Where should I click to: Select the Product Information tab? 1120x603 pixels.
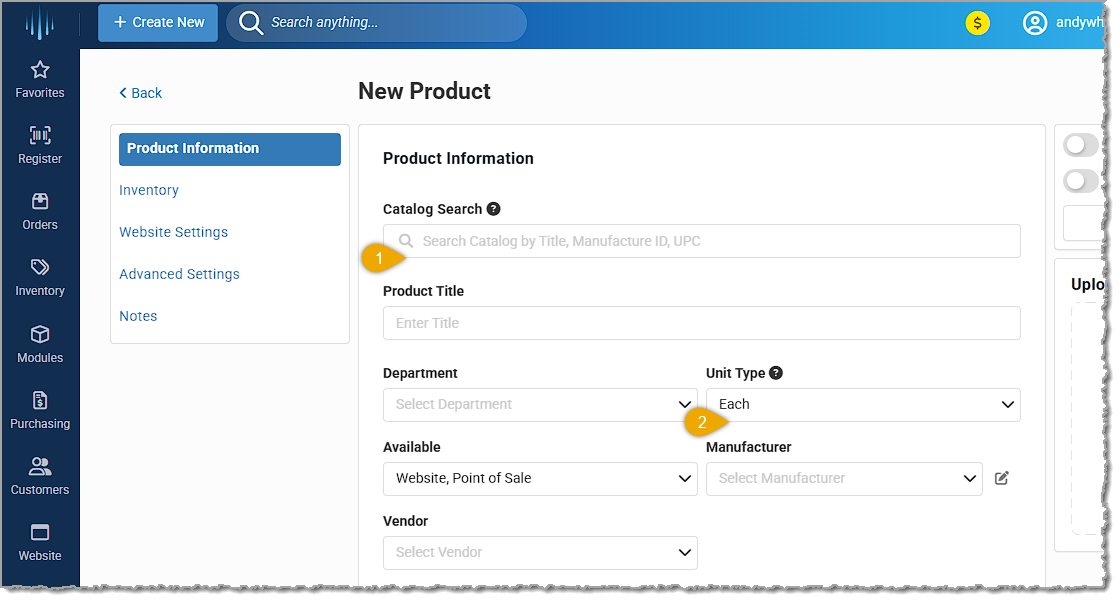pyautogui.click(x=230, y=149)
